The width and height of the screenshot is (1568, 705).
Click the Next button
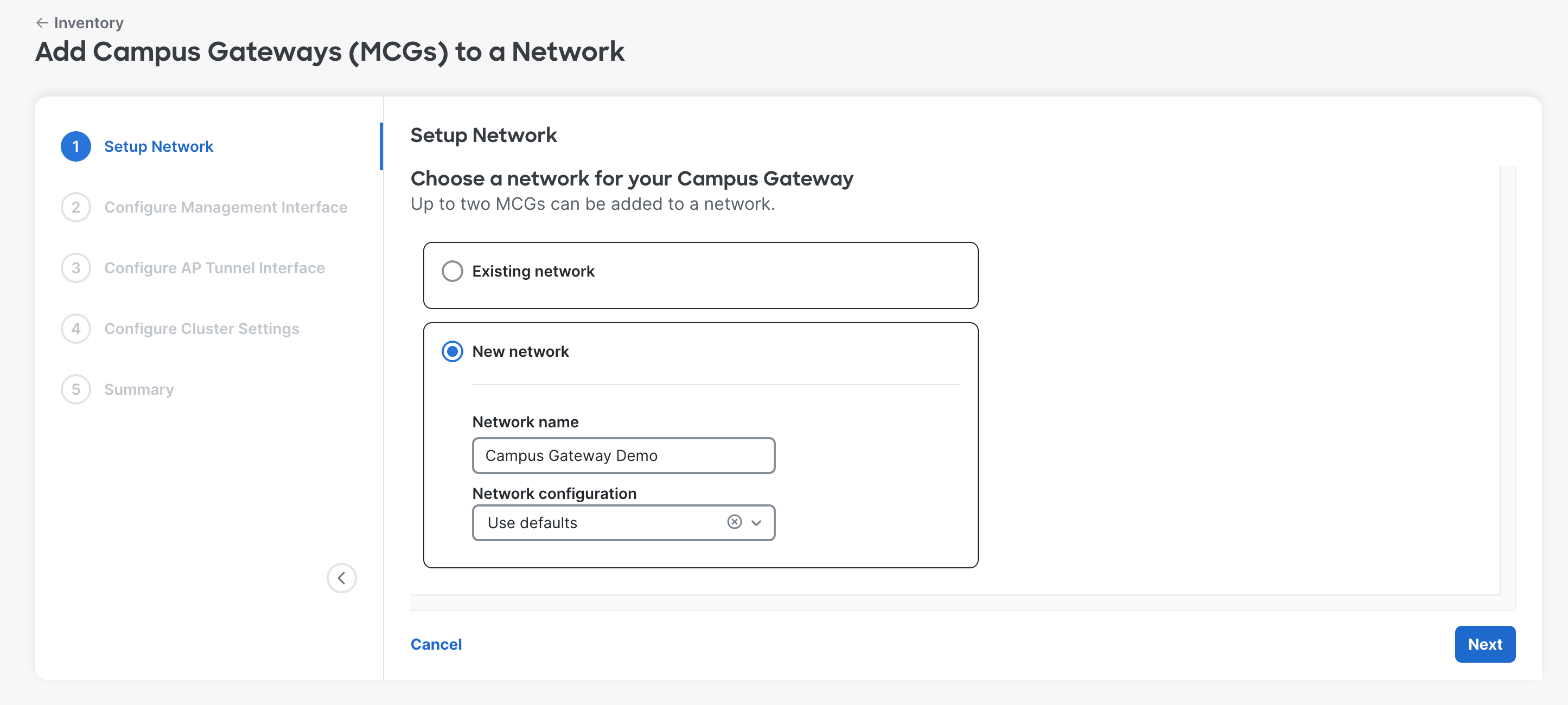point(1484,644)
